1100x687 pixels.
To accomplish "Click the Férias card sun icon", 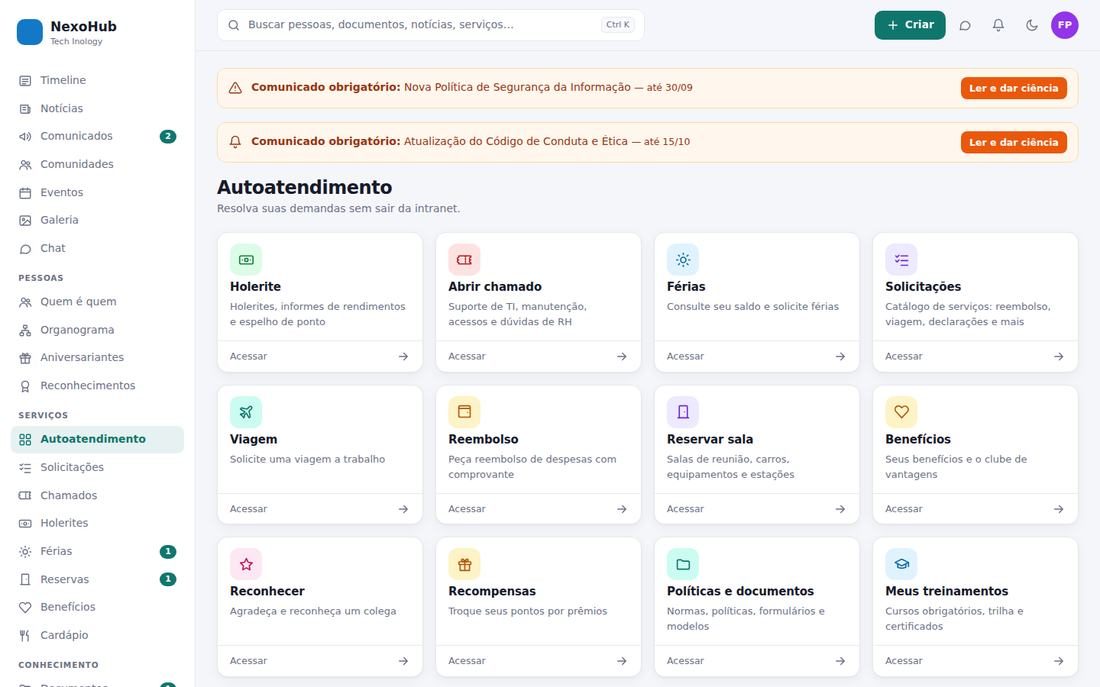I will tap(683, 260).
